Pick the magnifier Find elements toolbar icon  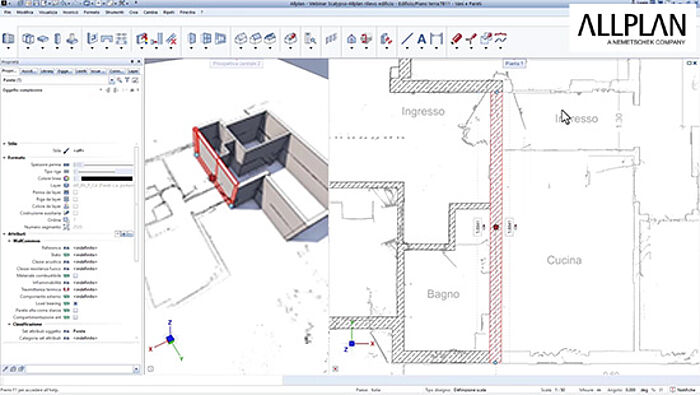(310, 39)
